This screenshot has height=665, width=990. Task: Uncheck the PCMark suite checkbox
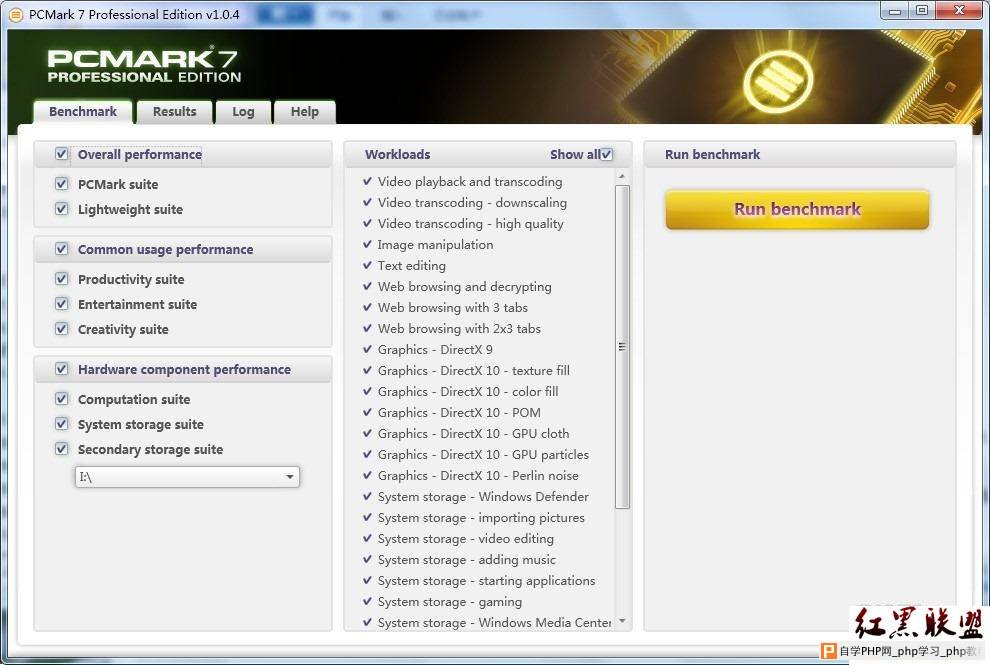coord(61,184)
